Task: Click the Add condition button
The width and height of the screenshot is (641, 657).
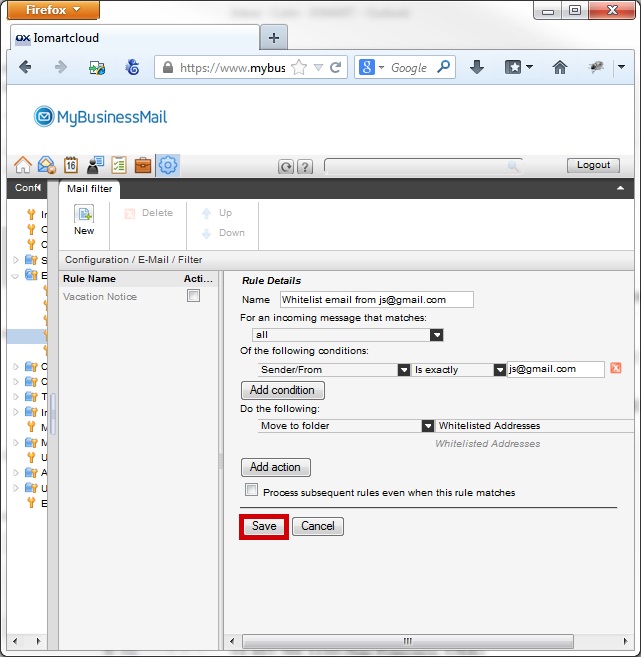Action: tap(282, 390)
